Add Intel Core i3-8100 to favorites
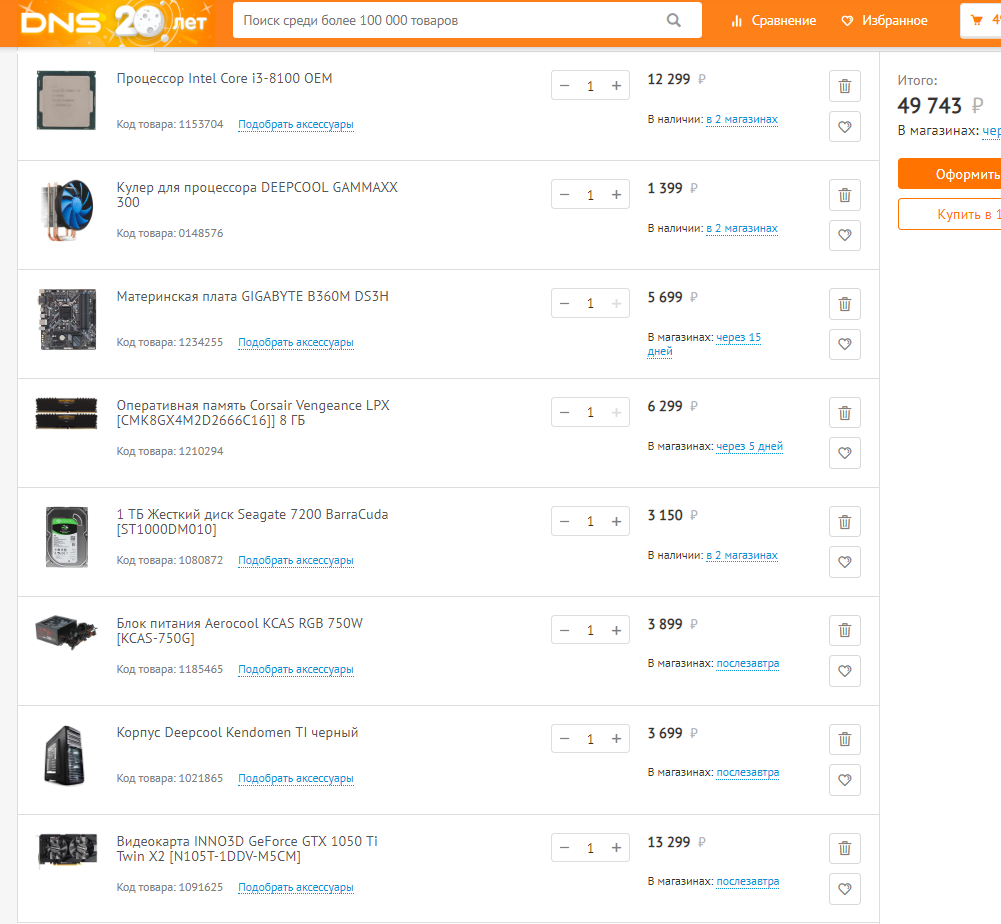The width and height of the screenshot is (1001, 924). (x=845, y=126)
